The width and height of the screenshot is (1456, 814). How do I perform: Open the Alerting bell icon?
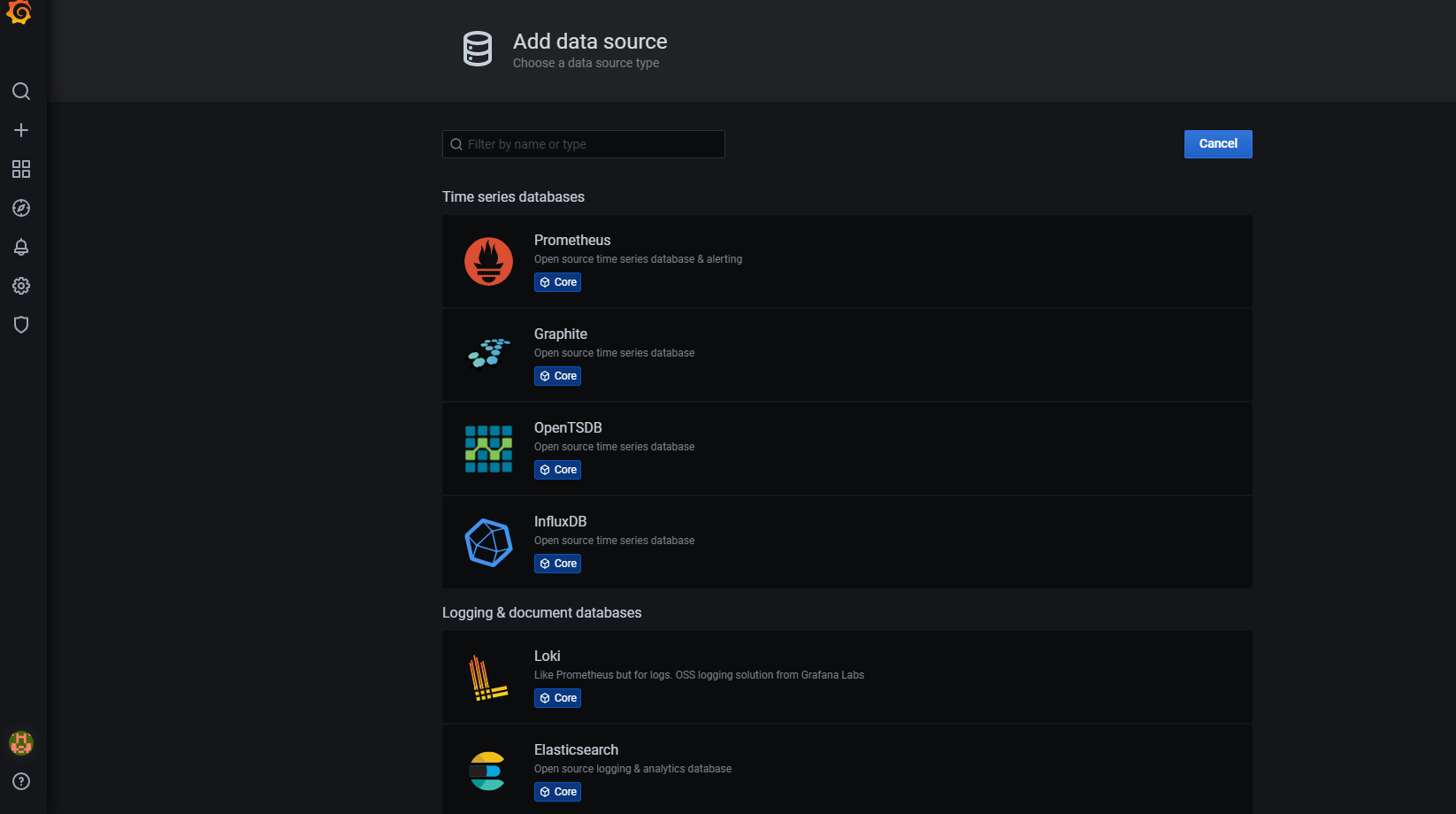tap(21, 247)
